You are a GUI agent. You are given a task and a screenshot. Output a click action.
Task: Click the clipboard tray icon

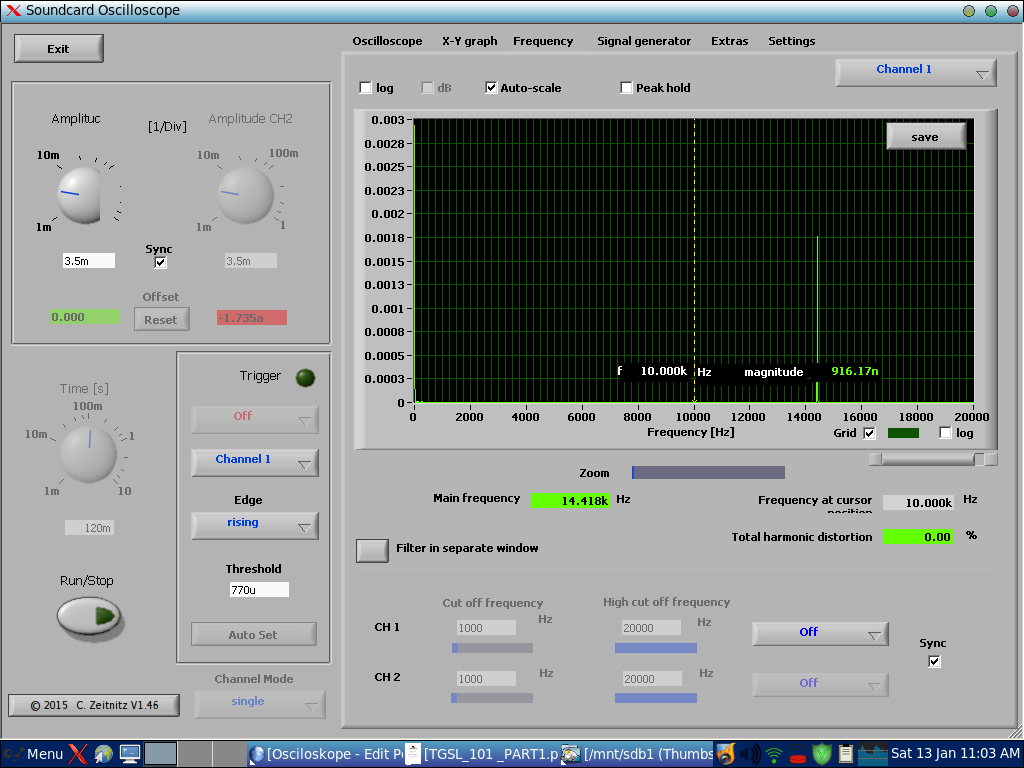[845, 754]
